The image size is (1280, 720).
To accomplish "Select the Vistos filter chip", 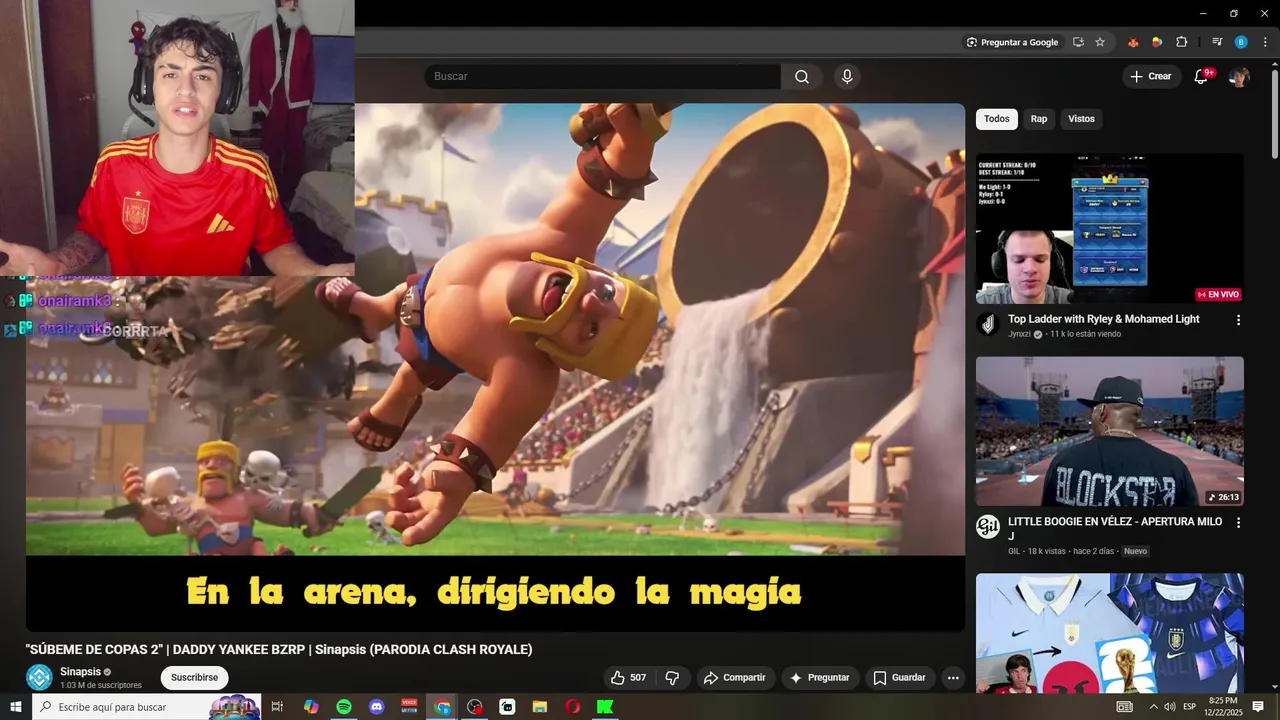I will 1081,119.
